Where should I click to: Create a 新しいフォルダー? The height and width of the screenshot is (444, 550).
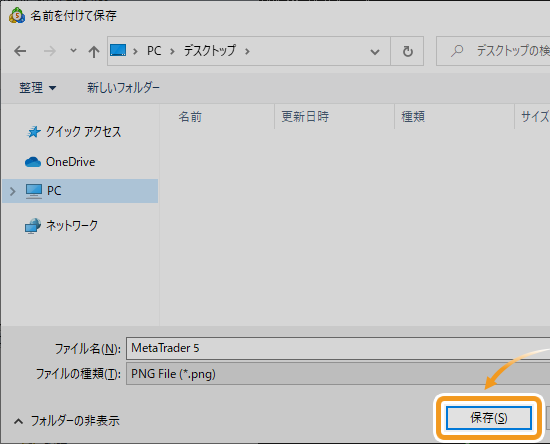tap(123, 88)
